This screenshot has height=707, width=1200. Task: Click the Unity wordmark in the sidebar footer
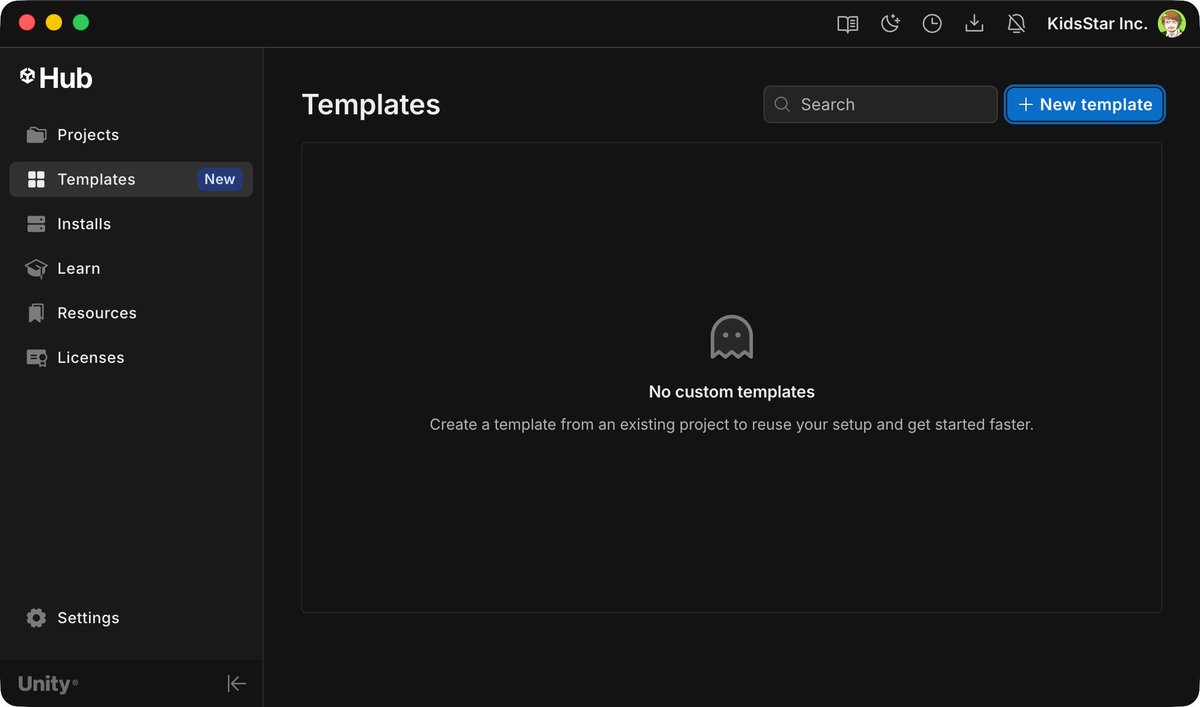point(47,684)
